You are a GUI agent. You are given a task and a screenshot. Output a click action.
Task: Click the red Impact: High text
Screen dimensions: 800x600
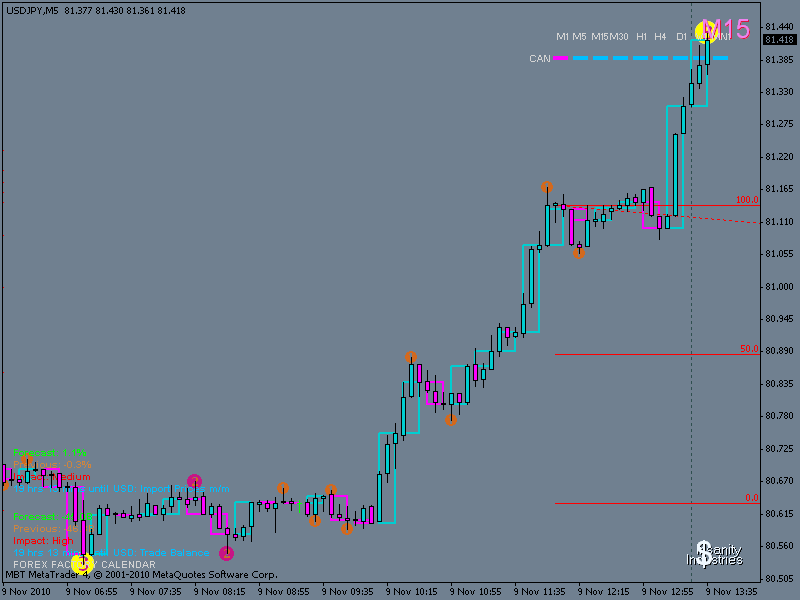[43, 541]
